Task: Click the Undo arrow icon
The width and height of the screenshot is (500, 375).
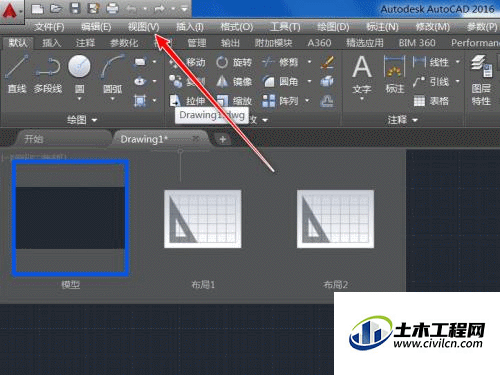Action: pos(131,9)
